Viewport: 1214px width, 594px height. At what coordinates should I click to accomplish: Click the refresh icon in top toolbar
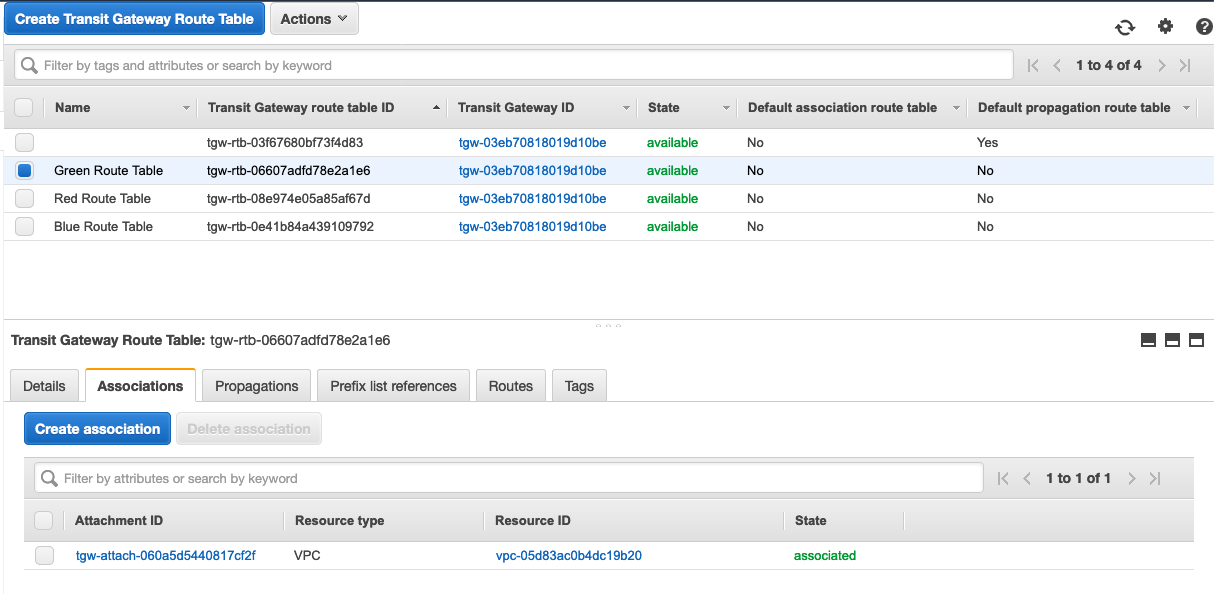click(1125, 27)
